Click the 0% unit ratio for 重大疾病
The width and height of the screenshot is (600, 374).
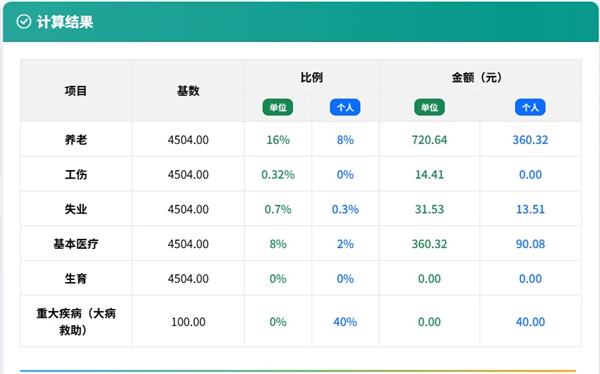tap(278, 322)
